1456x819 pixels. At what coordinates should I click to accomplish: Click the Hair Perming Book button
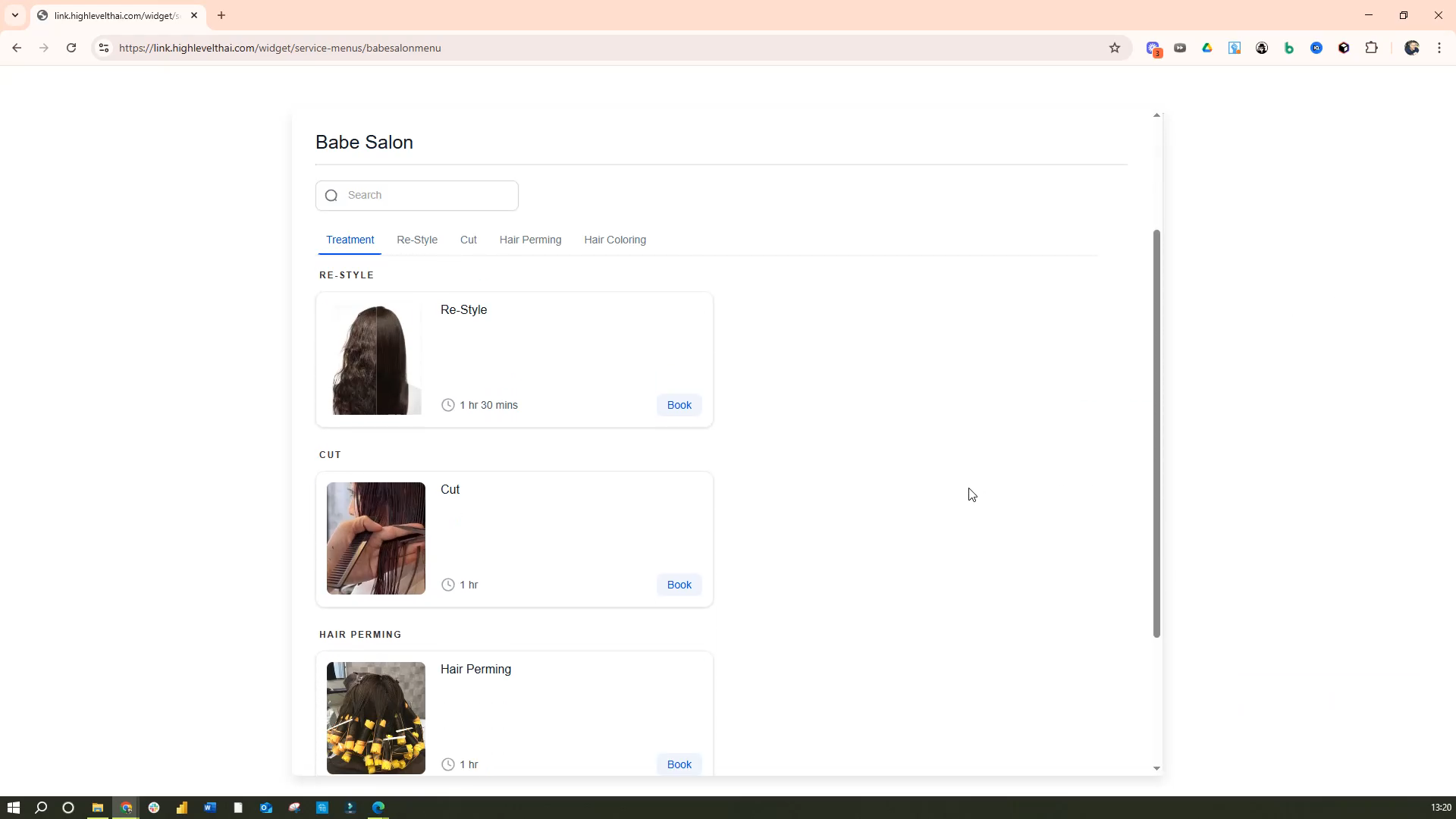click(x=679, y=764)
